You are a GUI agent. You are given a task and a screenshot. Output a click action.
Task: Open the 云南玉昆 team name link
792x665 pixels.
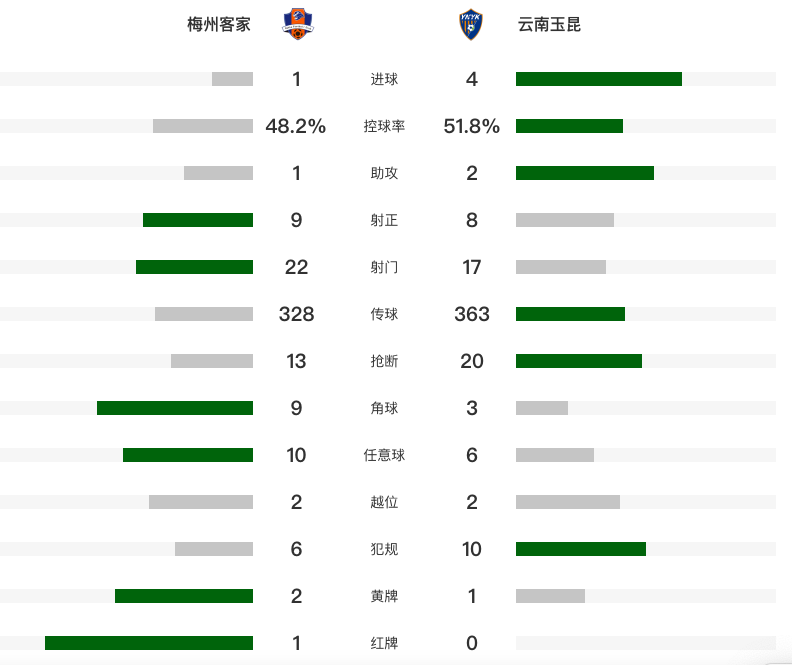click(x=549, y=24)
